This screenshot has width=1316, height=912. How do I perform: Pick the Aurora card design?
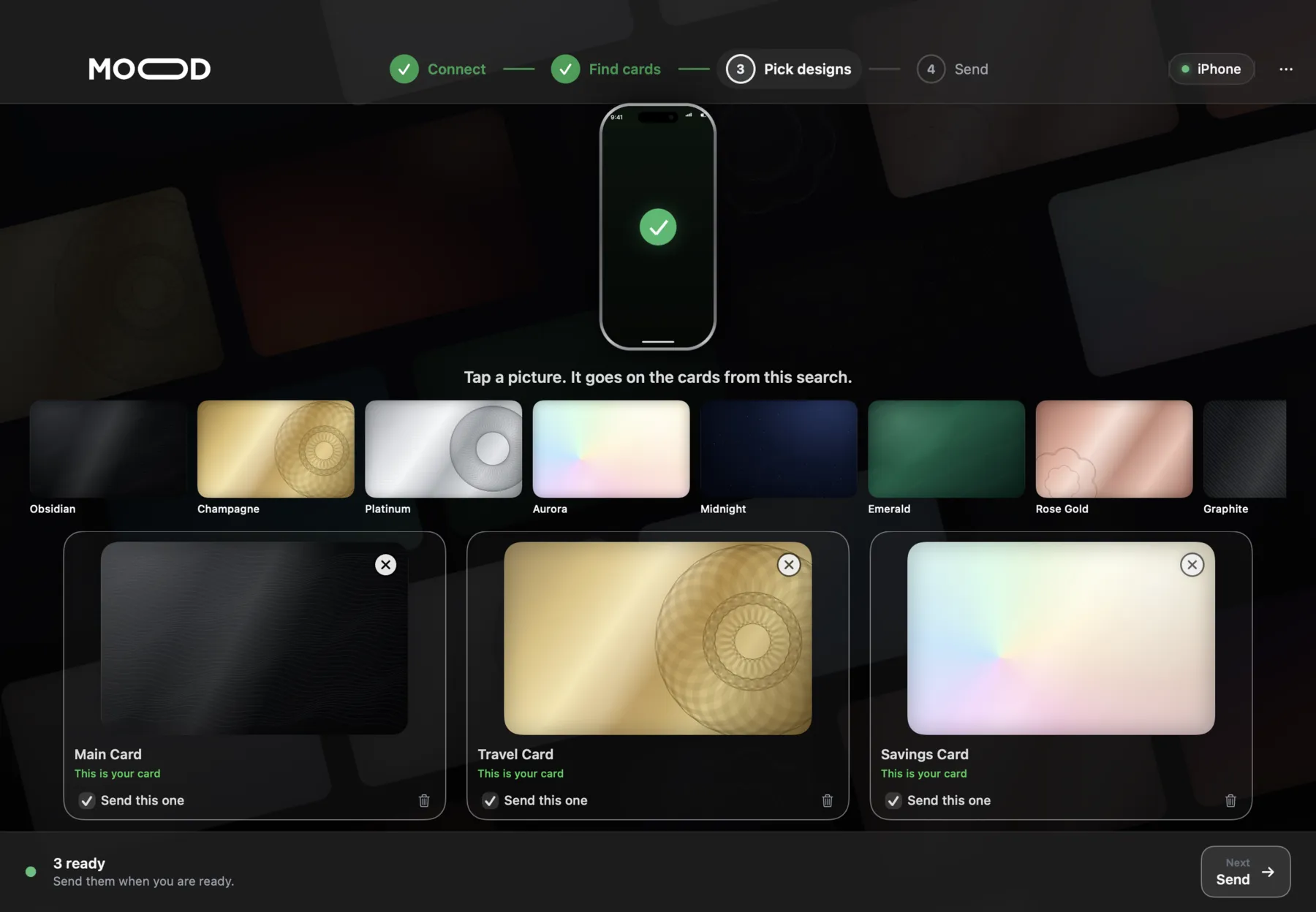click(x=611, y=449)
